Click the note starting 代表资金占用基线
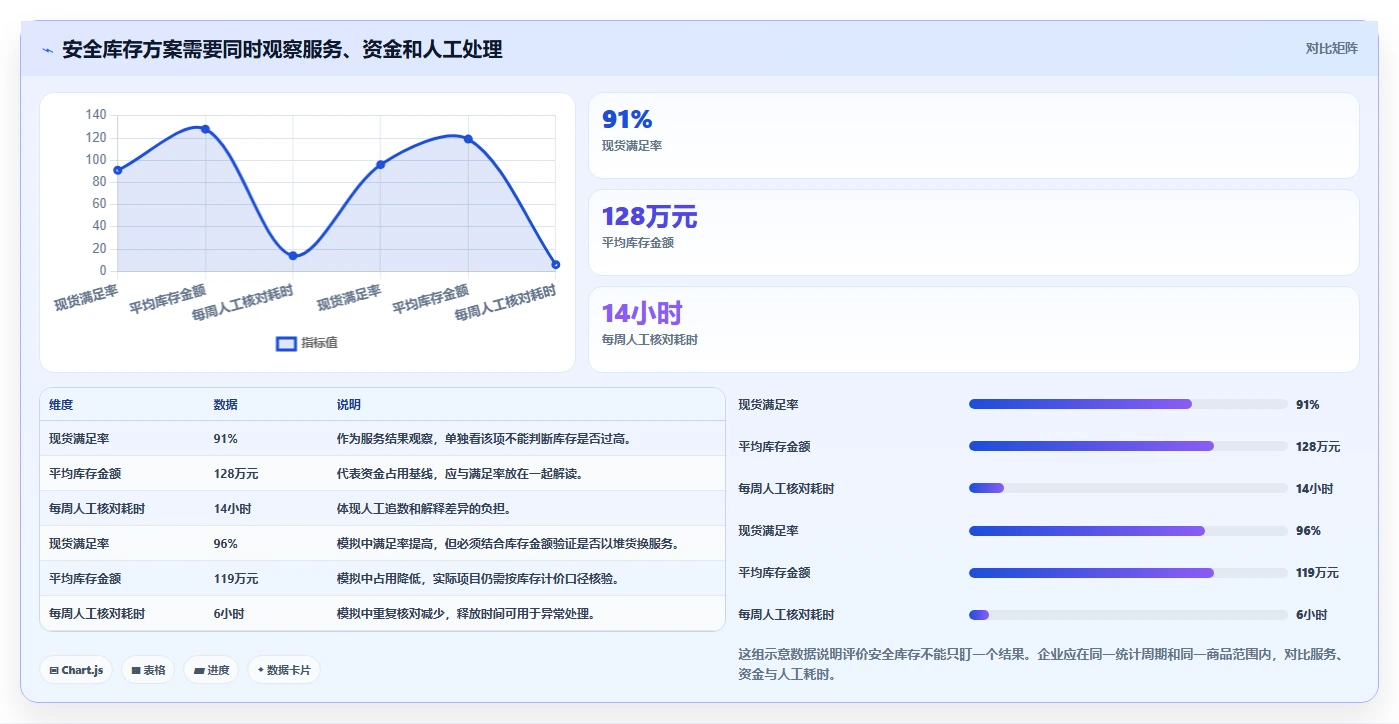 point(460,473)
